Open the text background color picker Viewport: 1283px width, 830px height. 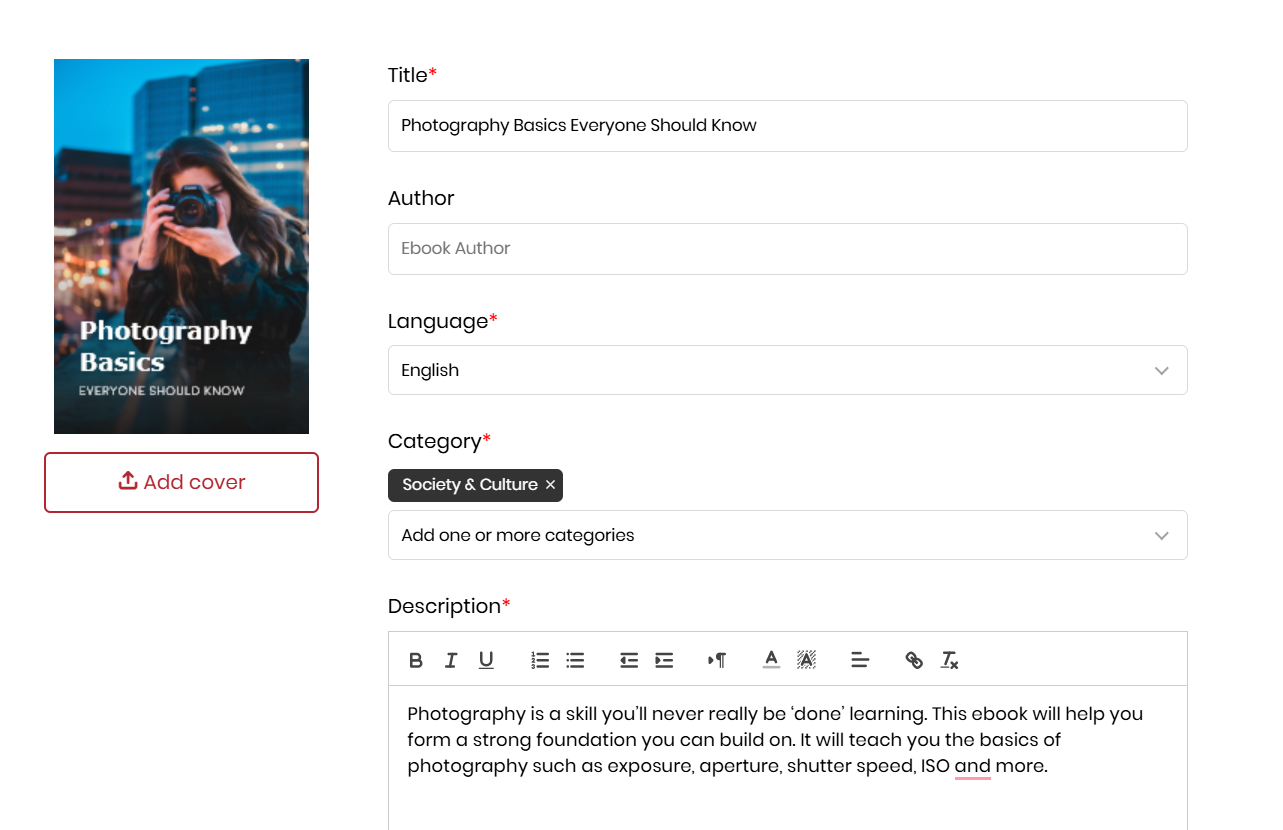(806, 660)
